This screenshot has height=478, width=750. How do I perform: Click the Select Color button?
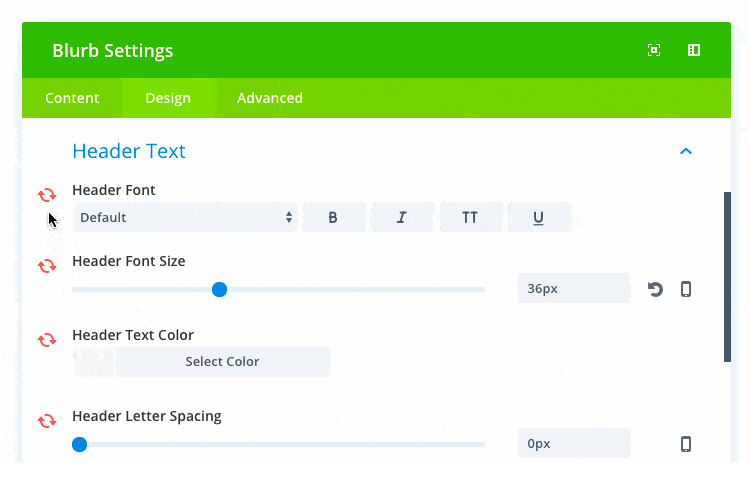[222, 362]
